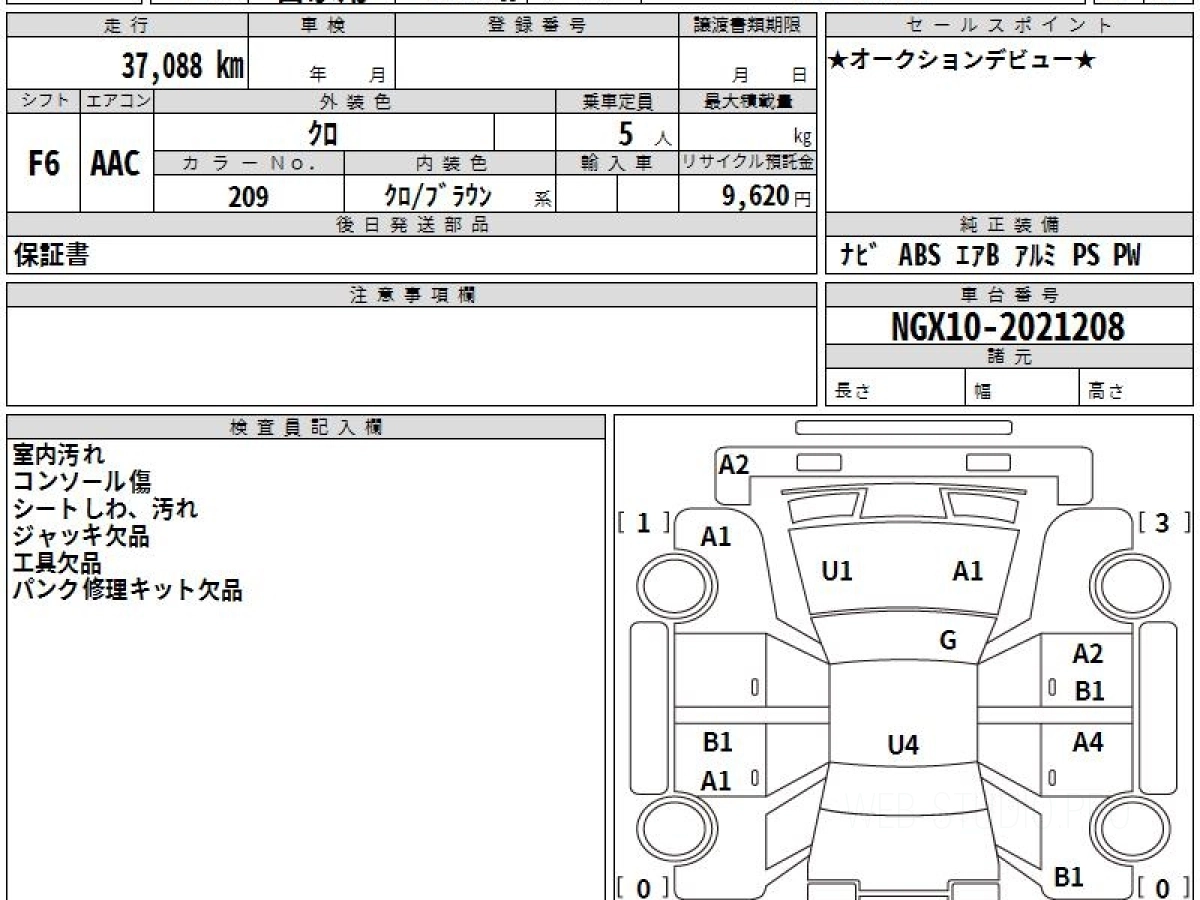The height and width of the screenshot is (900, 1200).
Task: Click the 車検 header cell
Action: click(x=322, y=26)
